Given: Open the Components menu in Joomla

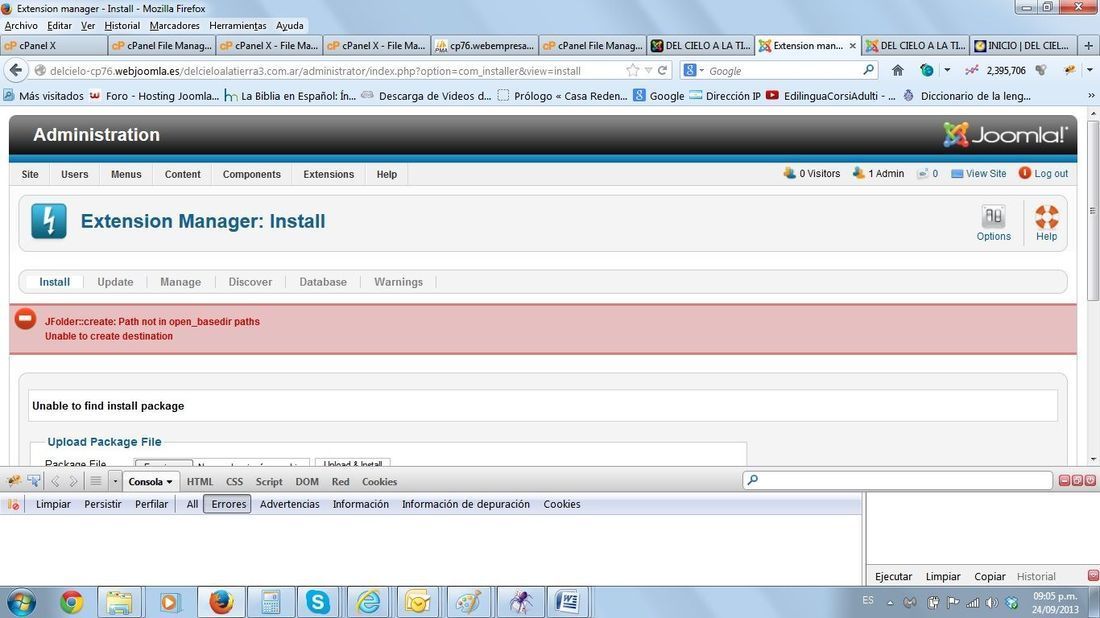Looking at the screenshot, I should click(252, 174).
